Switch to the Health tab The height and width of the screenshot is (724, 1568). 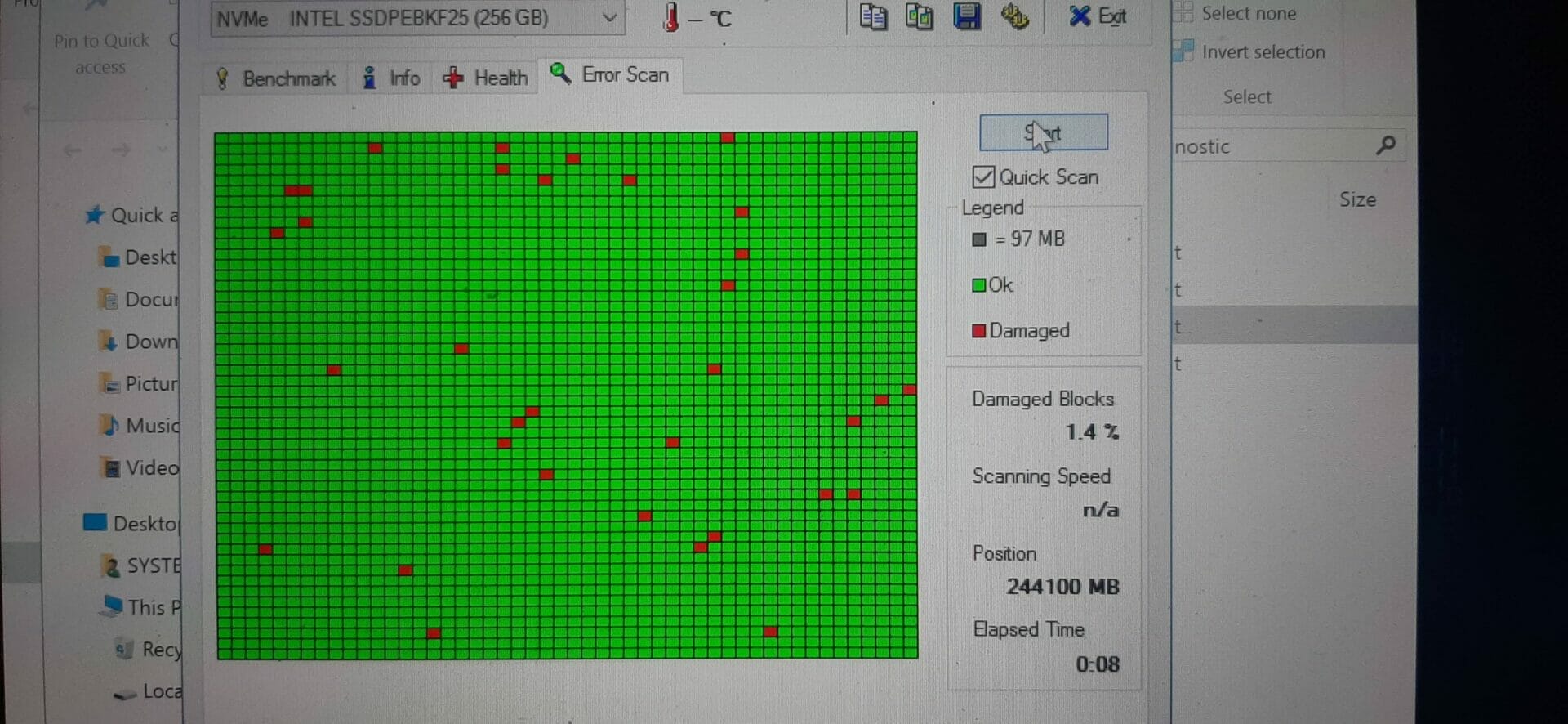pos(487,78)
